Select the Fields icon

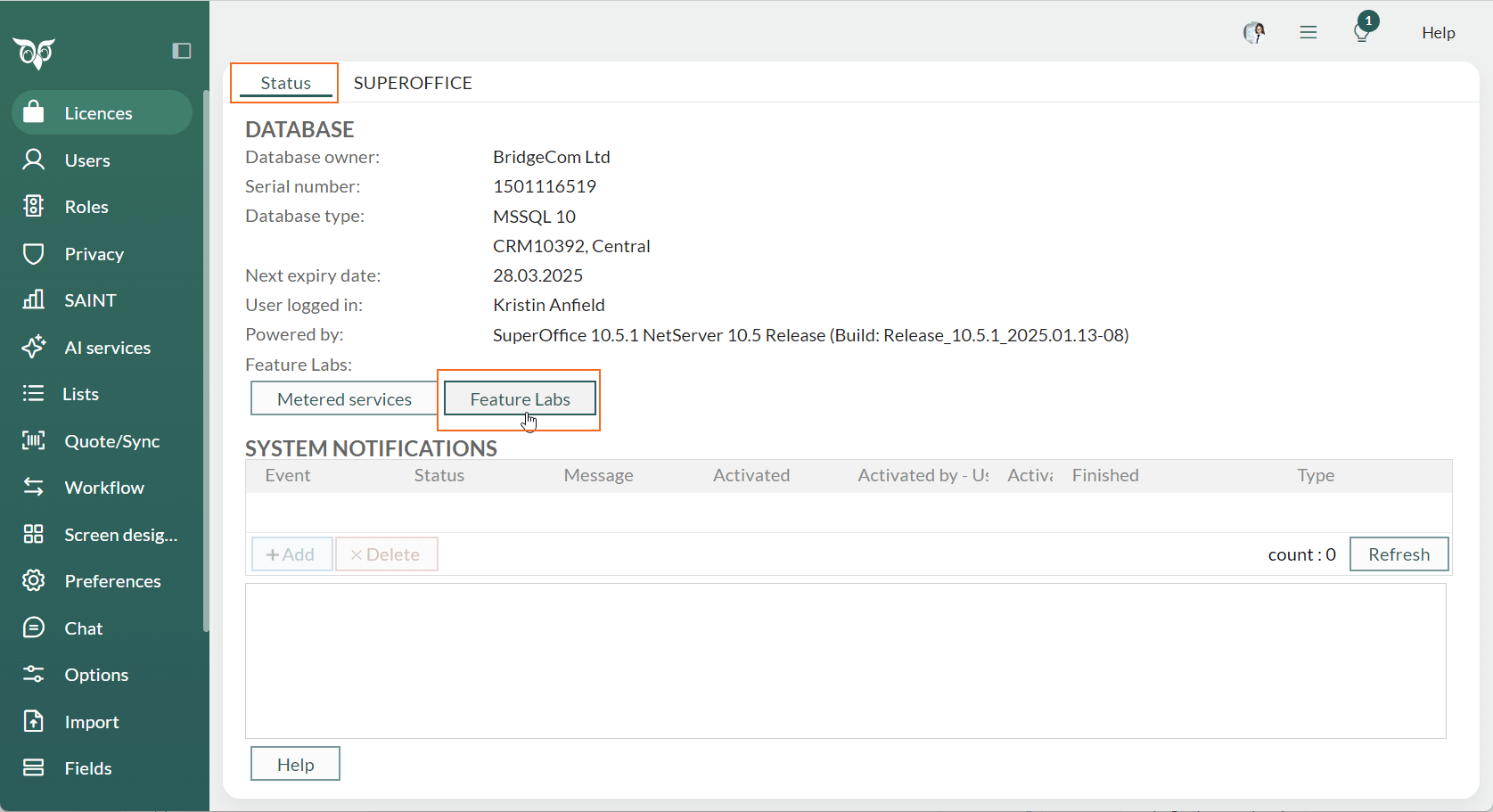[34, 767]
